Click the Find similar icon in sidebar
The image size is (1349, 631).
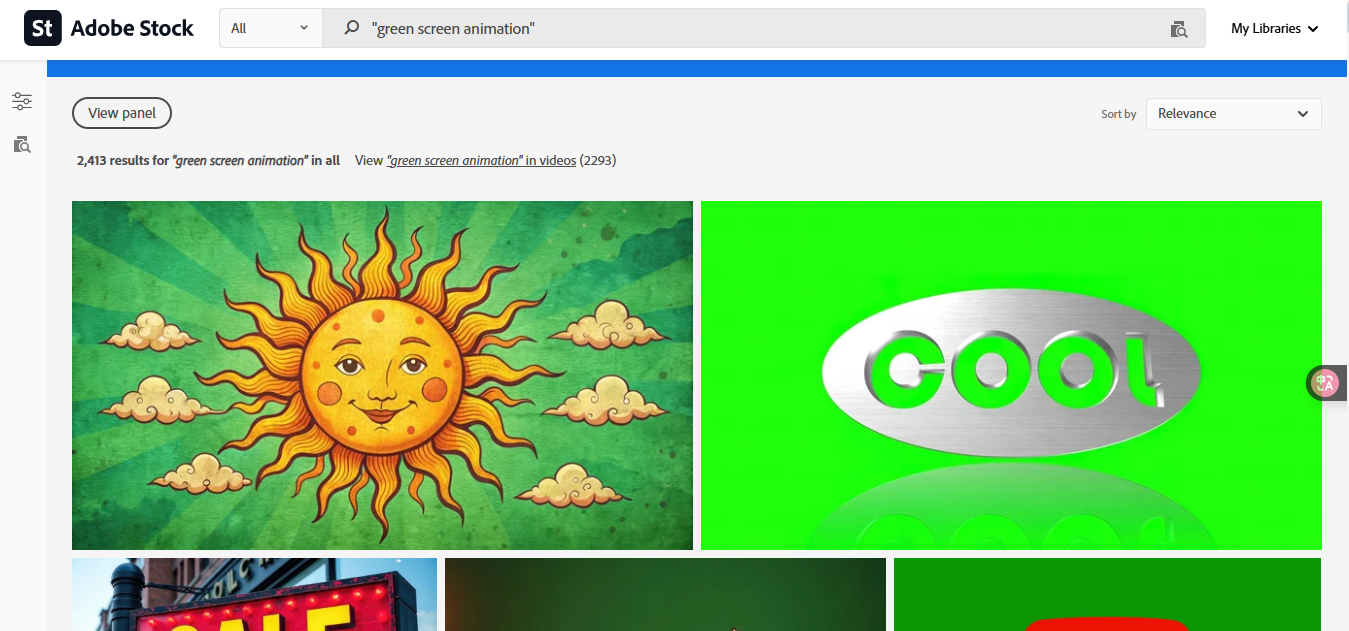click(22, 145)
